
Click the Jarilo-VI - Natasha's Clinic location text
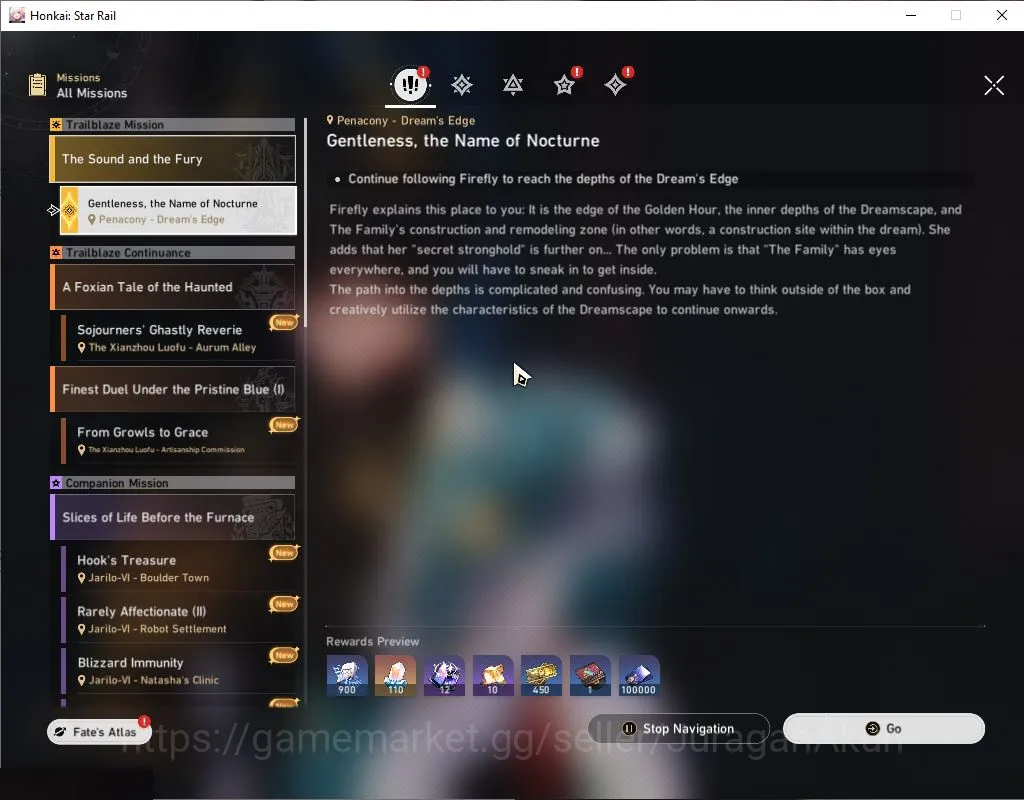[x=153, y=680]
